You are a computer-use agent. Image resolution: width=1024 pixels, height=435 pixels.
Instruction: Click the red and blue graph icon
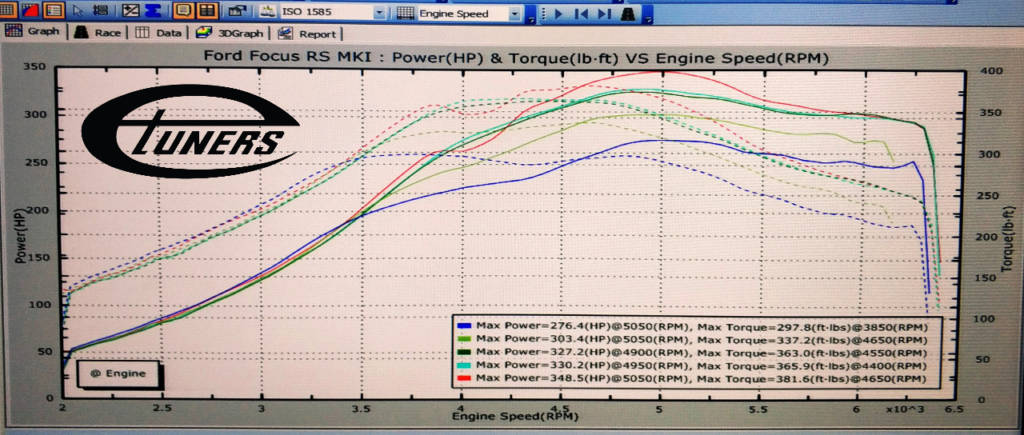(28, 12)
